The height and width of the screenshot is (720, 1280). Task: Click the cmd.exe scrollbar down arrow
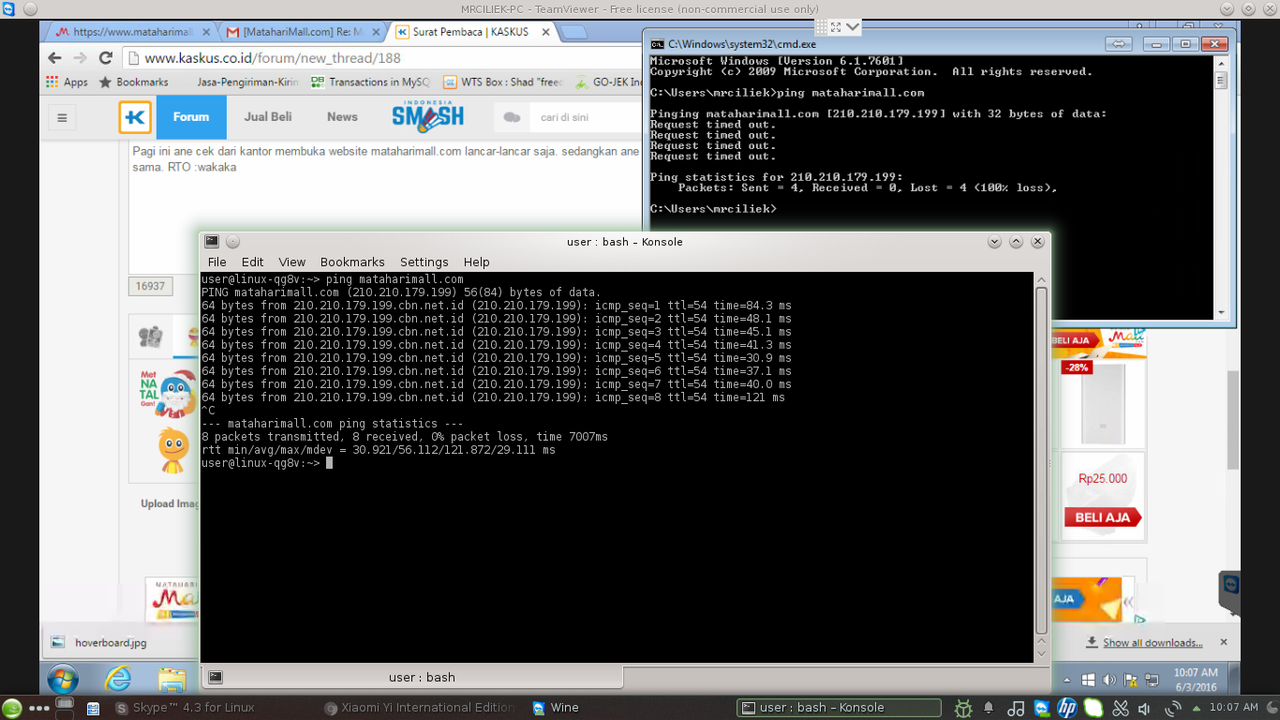point(1221,313)
